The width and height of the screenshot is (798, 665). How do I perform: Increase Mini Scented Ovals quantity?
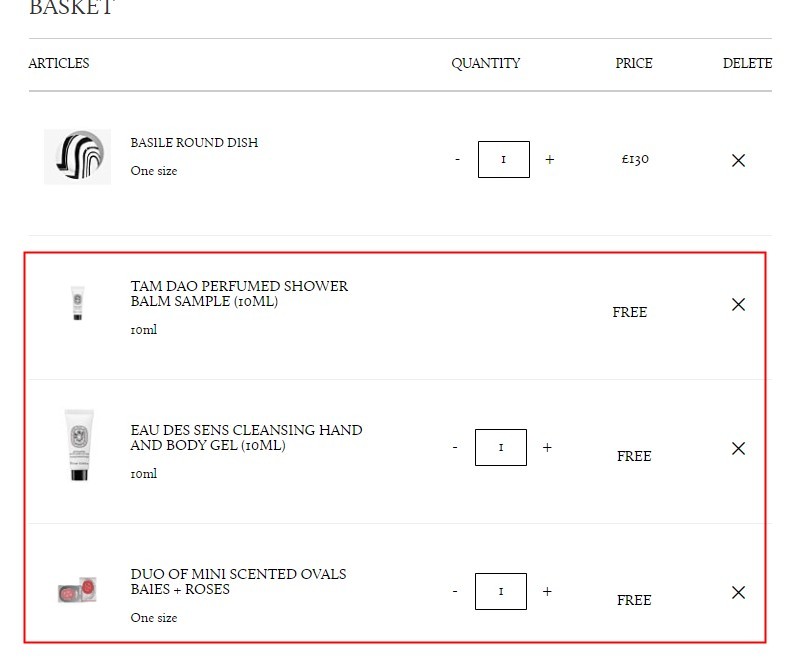pyautogui.click(x=547, y=591)
